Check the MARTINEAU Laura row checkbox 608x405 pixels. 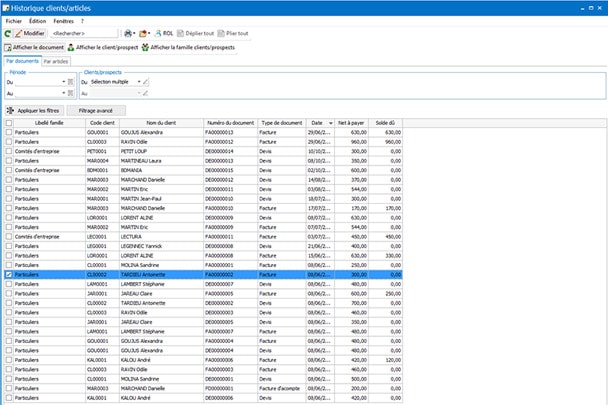pyautogui.click(x=9, y=161)
